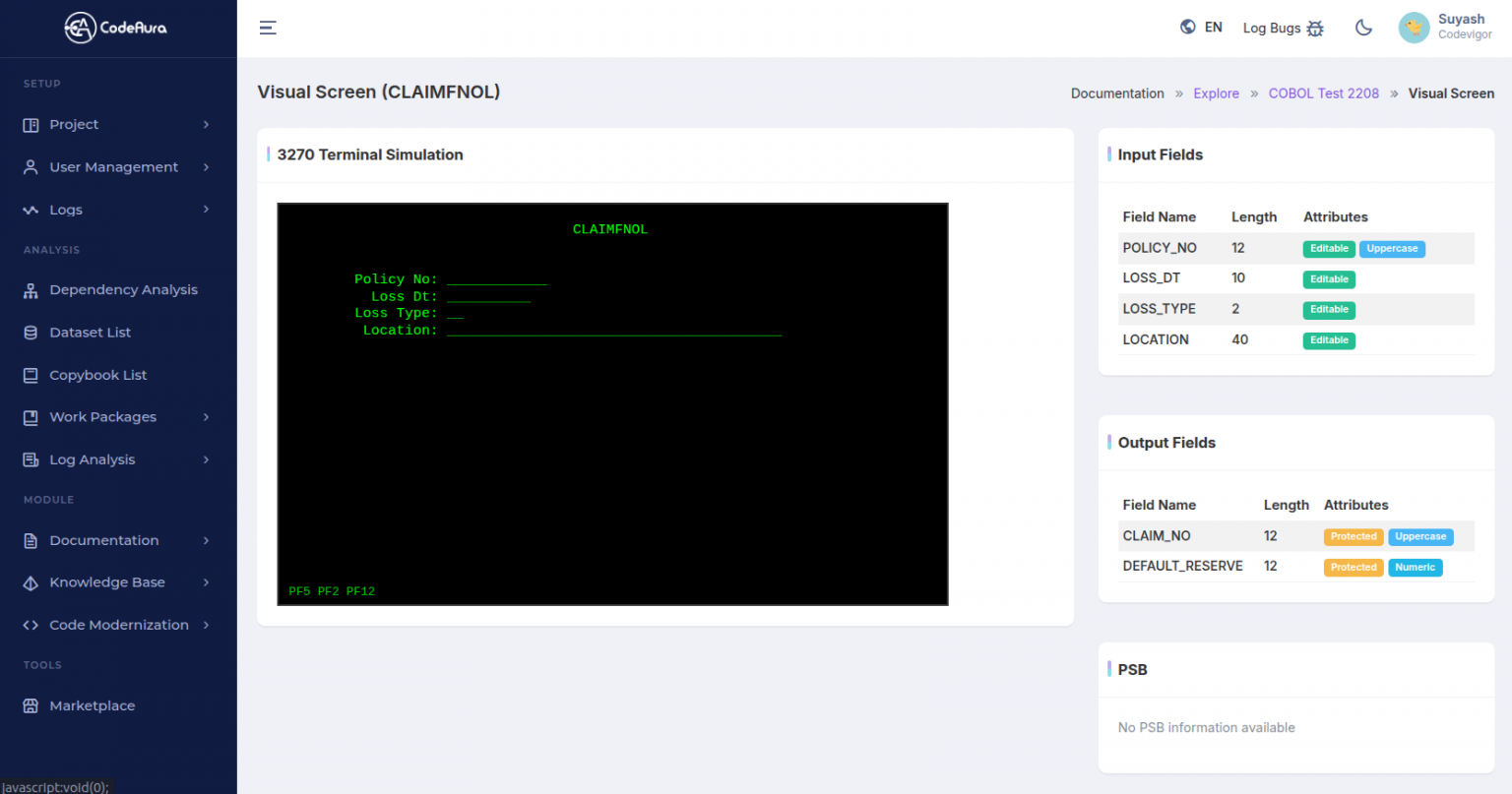
Task: Expand the Work Packages menu
Action: click(x=103, y=416)
